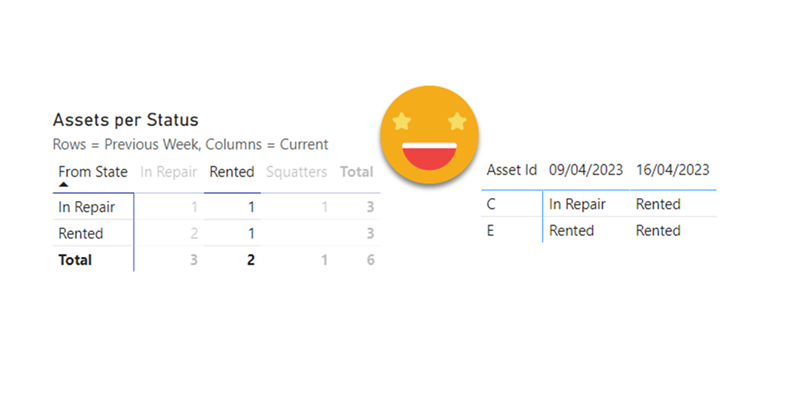
Task: Click the grand total value 6
Action: click(369, 260)
